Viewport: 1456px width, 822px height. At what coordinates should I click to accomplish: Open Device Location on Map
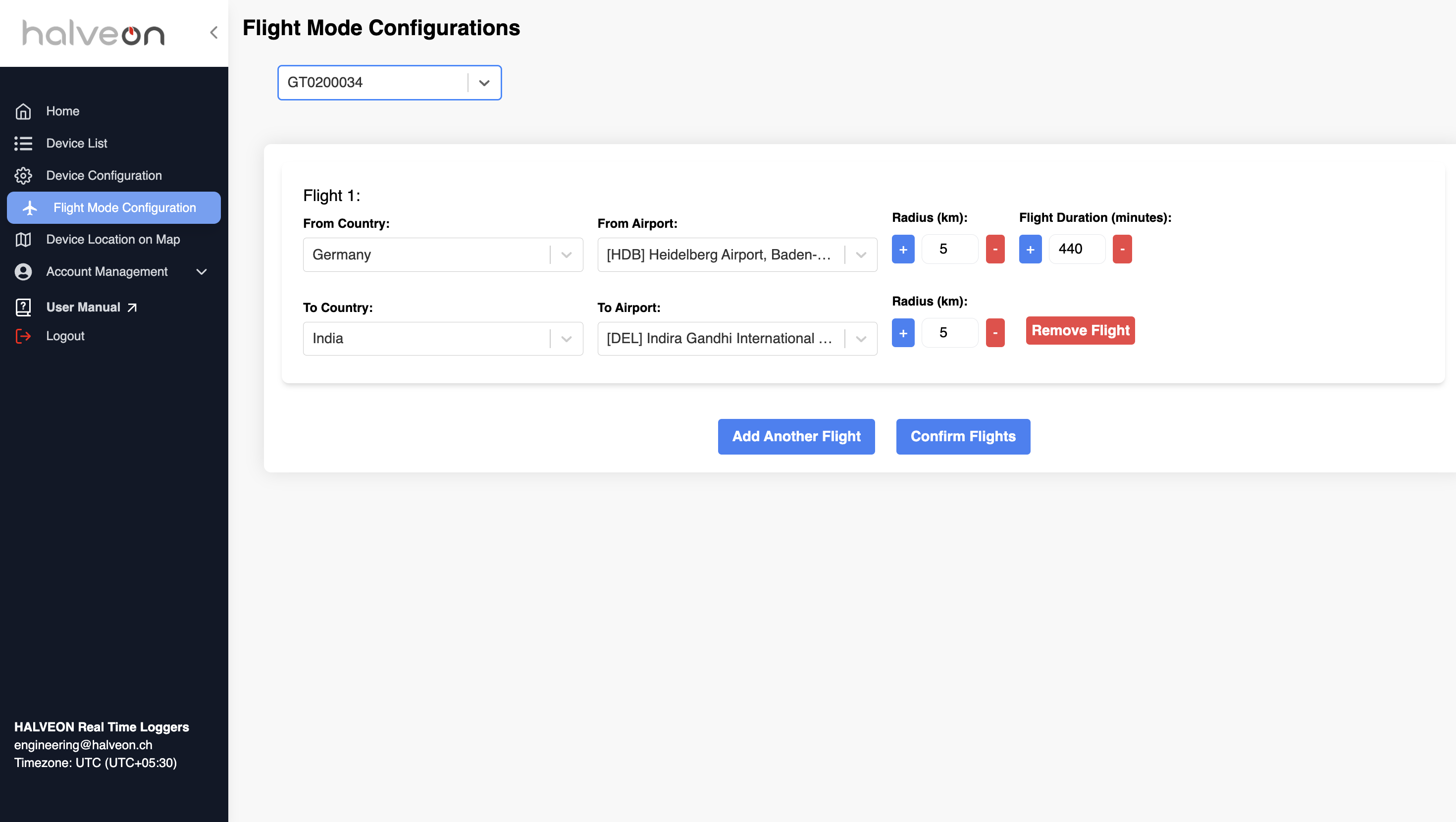pyautogui.click(x=113, y=240)
